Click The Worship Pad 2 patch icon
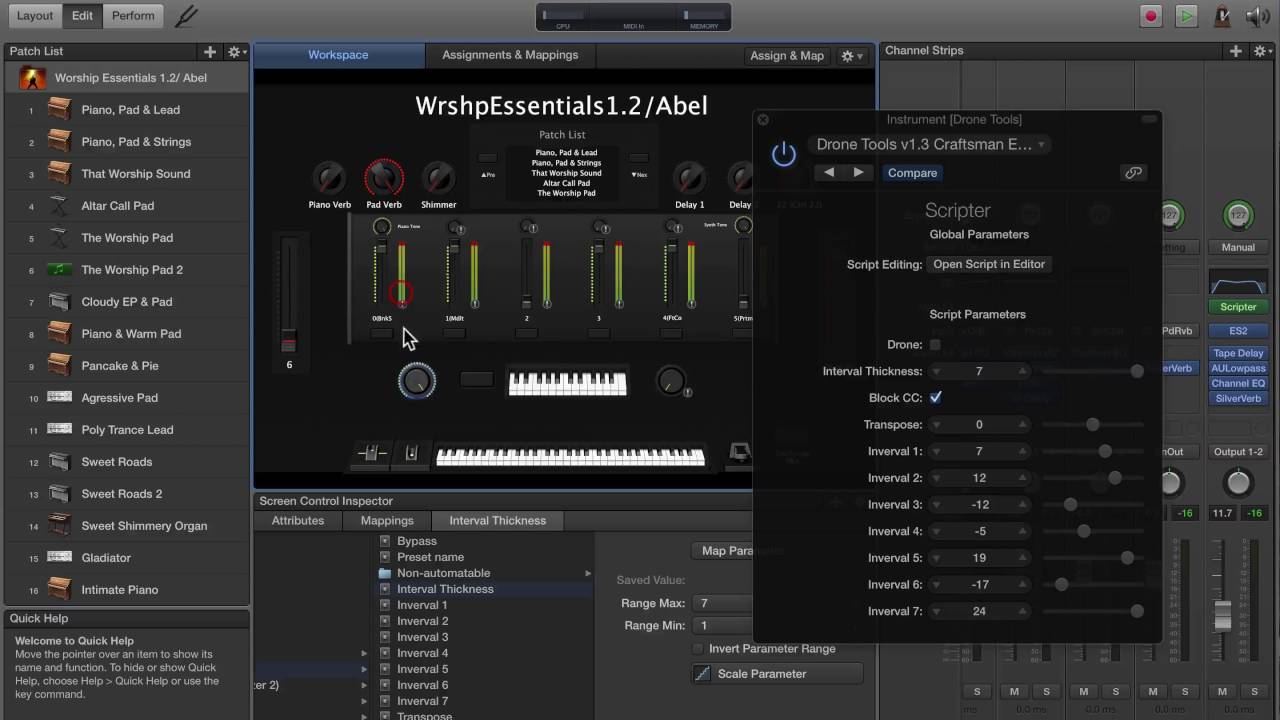 pos(60,269)
